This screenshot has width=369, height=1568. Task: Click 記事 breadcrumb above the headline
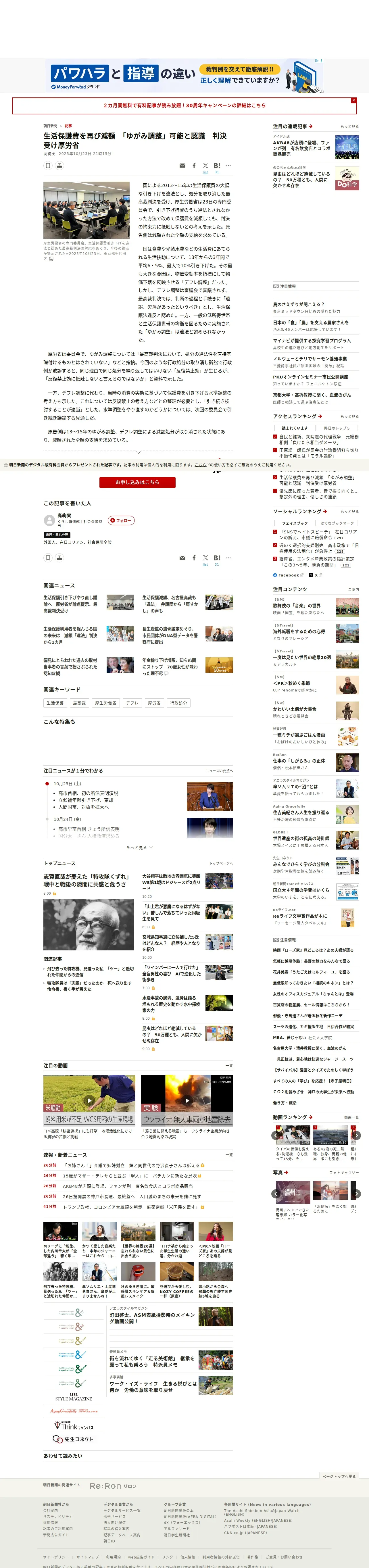pyautogui.click(x=68, y=126)
